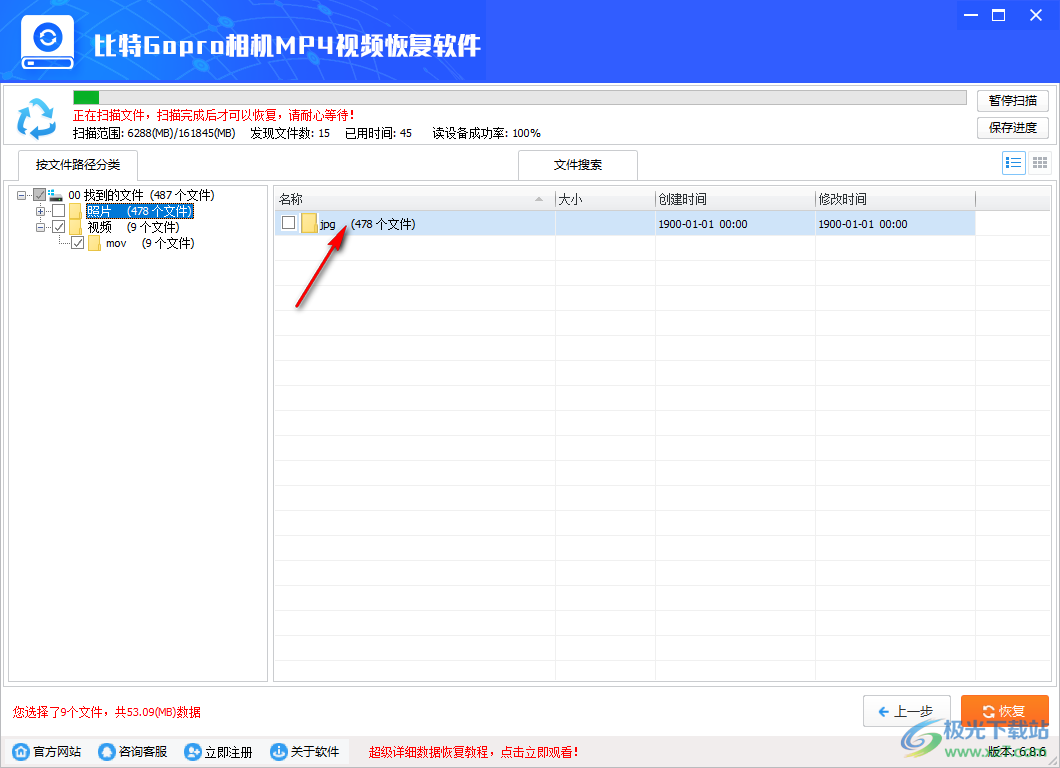Open 立即注册 registration link
The width and height of the screenshot is (1060, 768).
218,752
